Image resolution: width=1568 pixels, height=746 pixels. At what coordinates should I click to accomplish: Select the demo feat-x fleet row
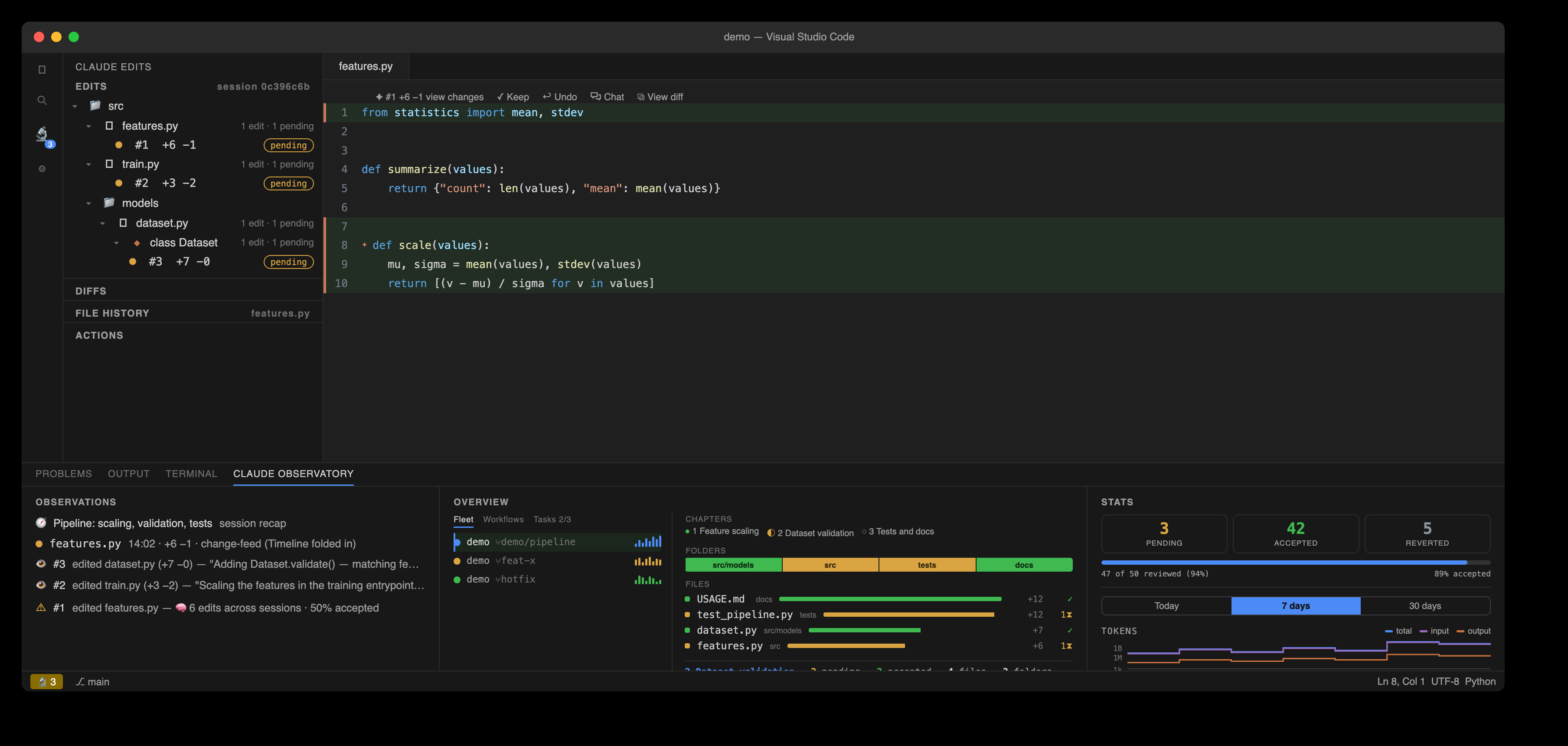(558, 561)
